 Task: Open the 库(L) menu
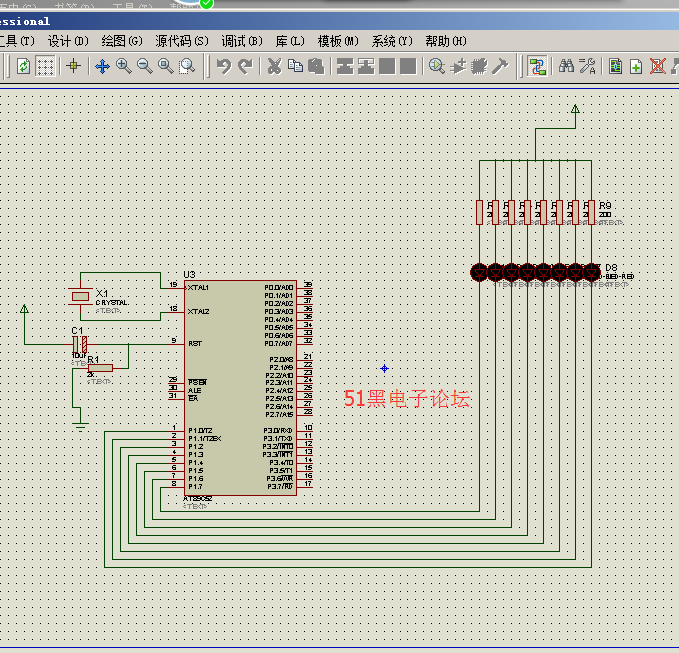tap(290, 41)
